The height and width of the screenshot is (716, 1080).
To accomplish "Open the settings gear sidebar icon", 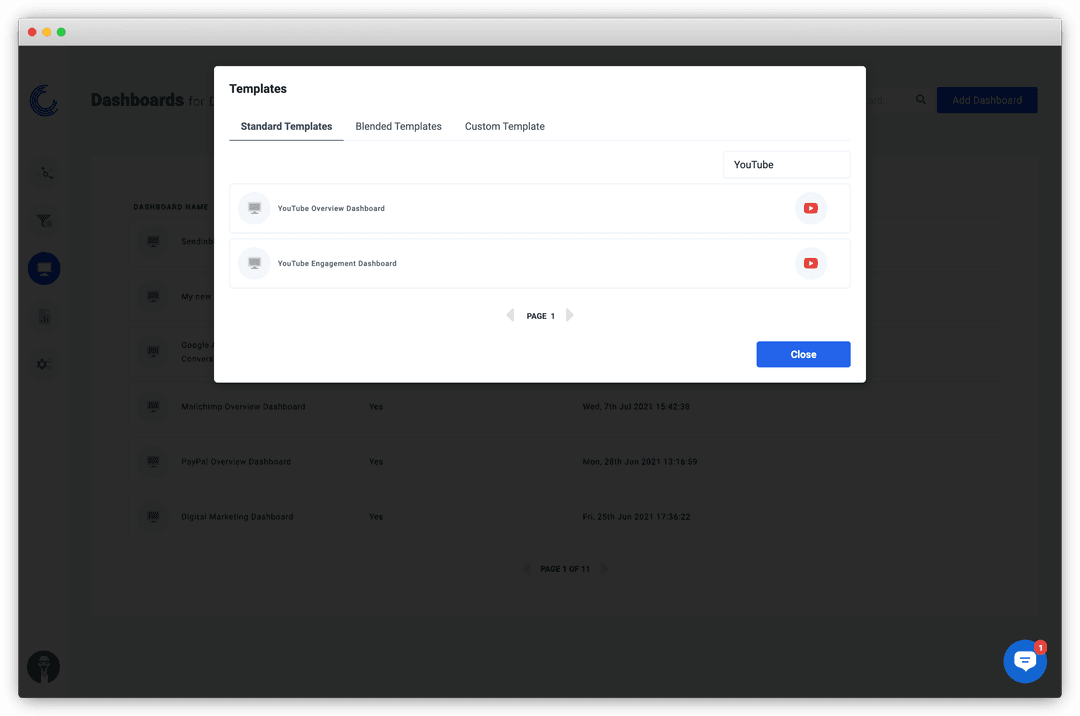I will (44, 364).
